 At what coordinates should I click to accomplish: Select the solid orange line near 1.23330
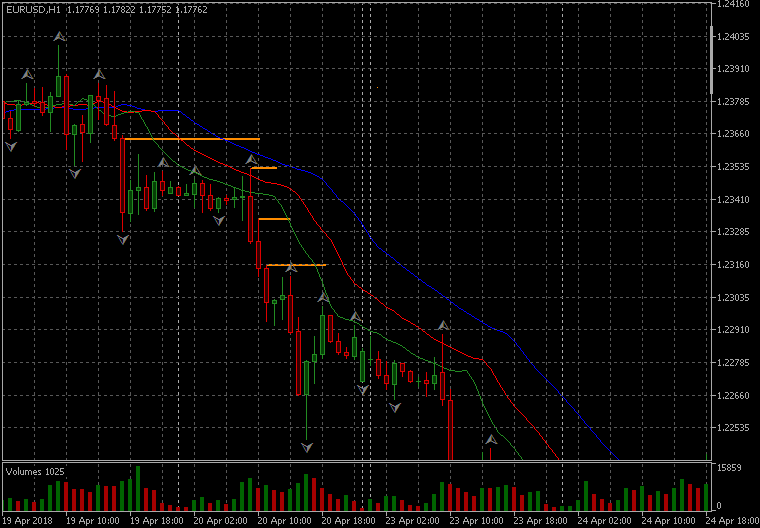pyautogui.click(x=274, y=219)
